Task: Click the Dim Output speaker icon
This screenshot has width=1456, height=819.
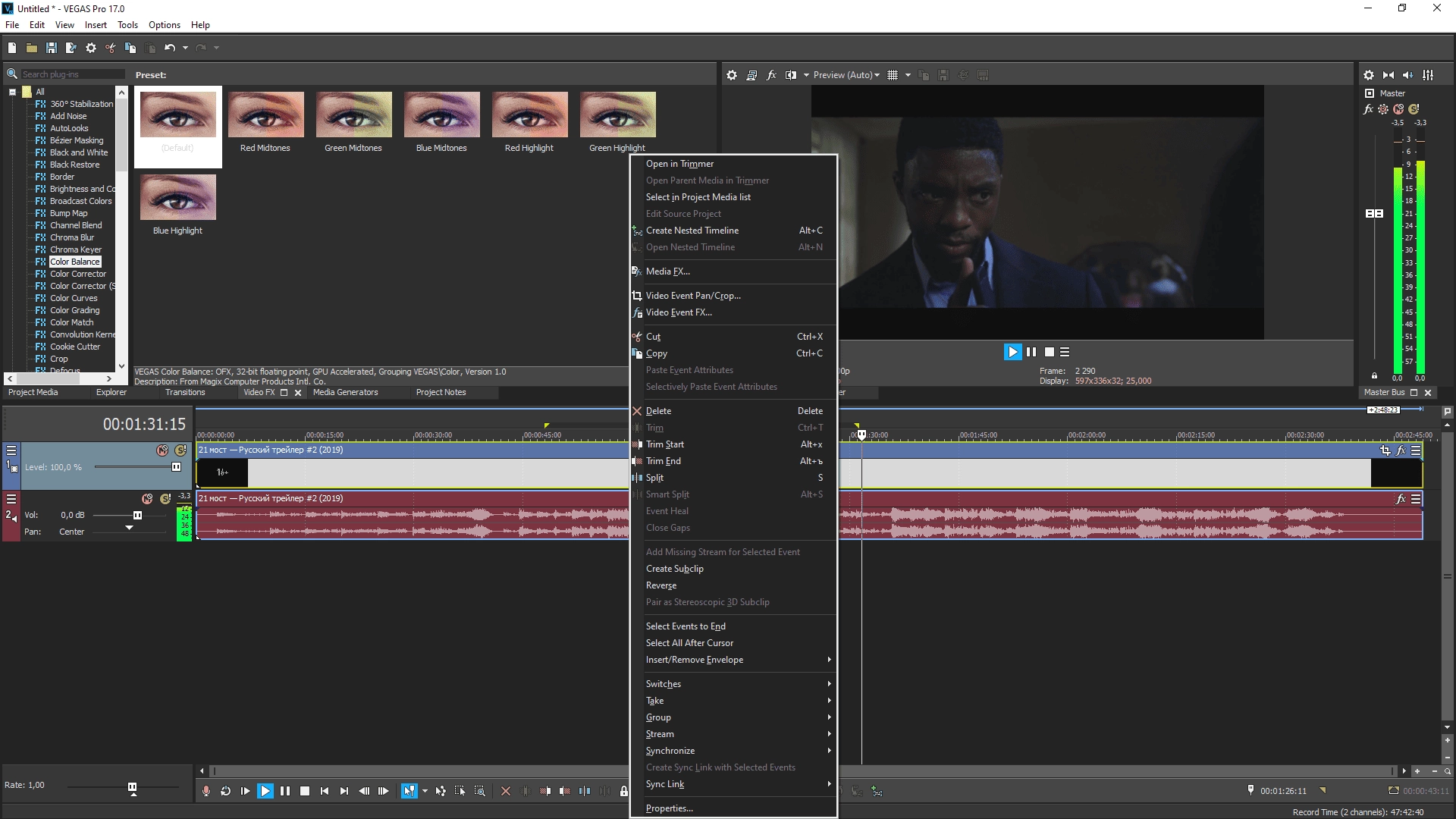Action: pos(1408,75)
